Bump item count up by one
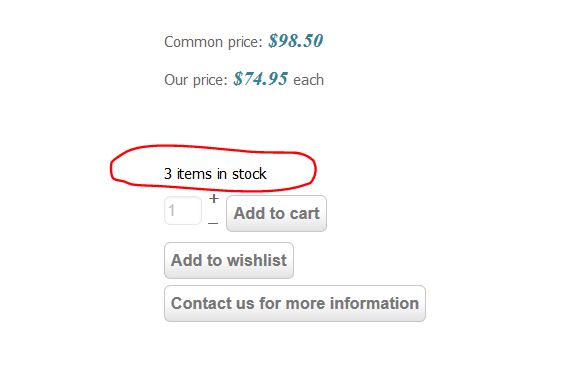This screenshot has width=582, height=369. (213, 199)
